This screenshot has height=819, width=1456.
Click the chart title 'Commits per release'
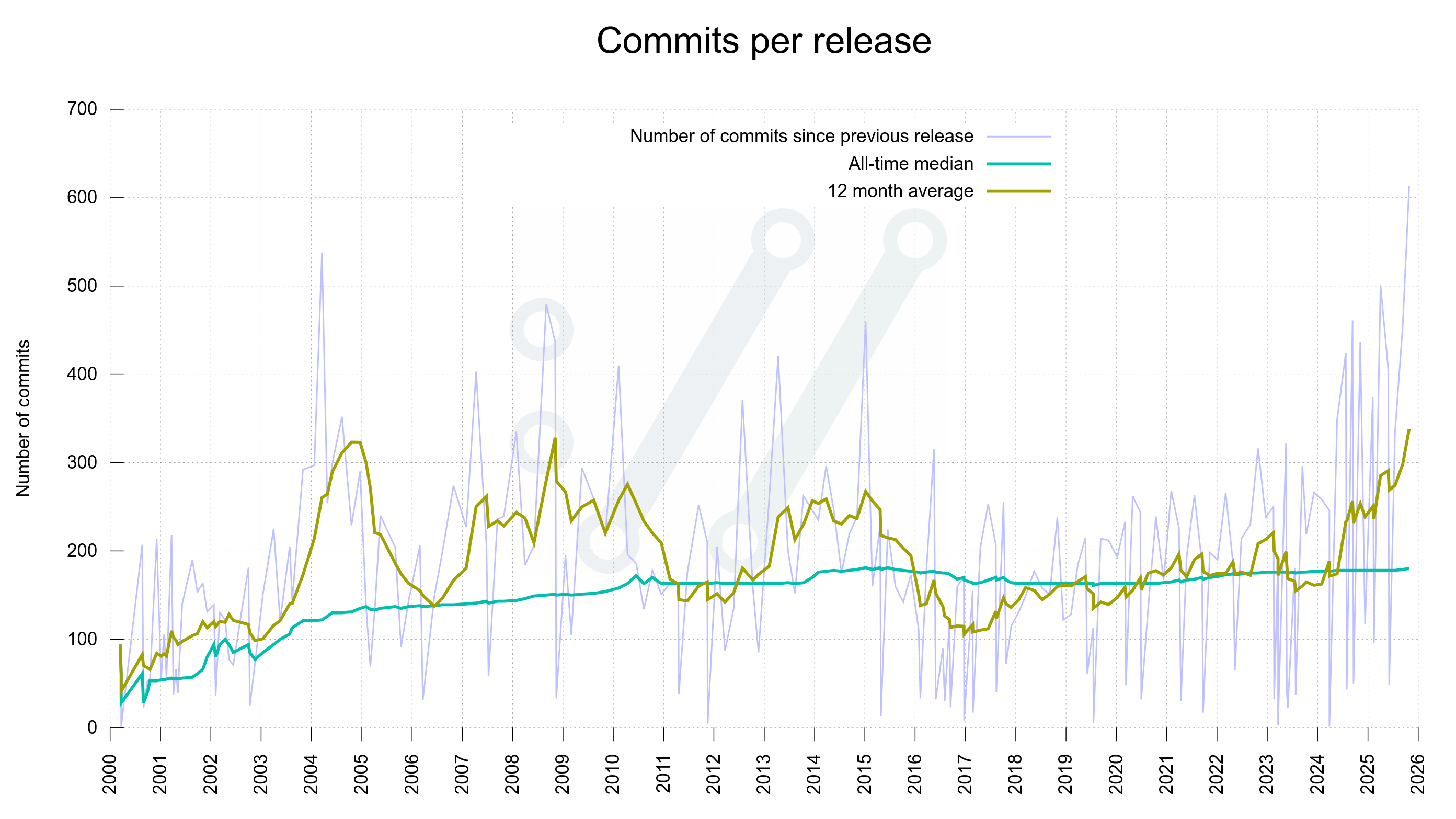point(764,41)
